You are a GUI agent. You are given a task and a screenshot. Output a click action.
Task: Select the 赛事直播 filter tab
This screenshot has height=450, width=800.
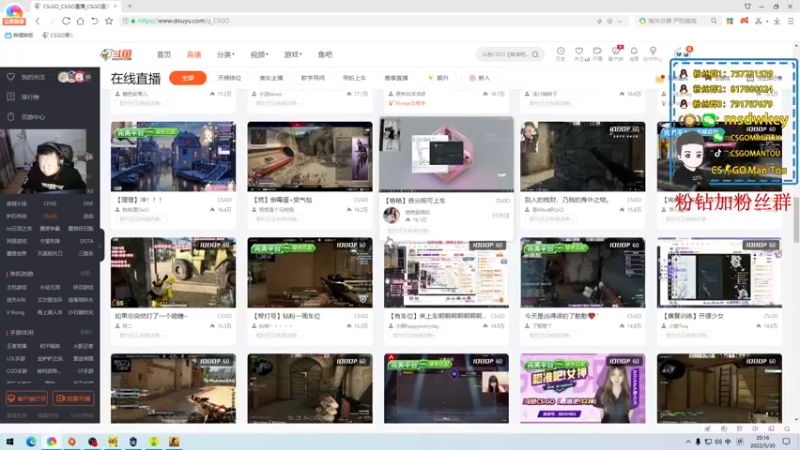pyautogui.click(x=396, y=78)
